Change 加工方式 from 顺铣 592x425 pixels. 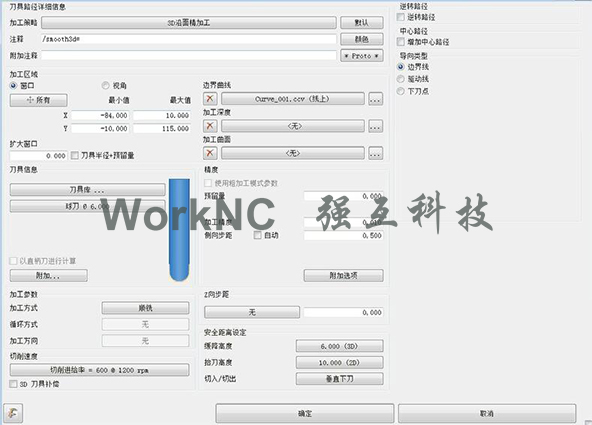click(x=145, y=308)
